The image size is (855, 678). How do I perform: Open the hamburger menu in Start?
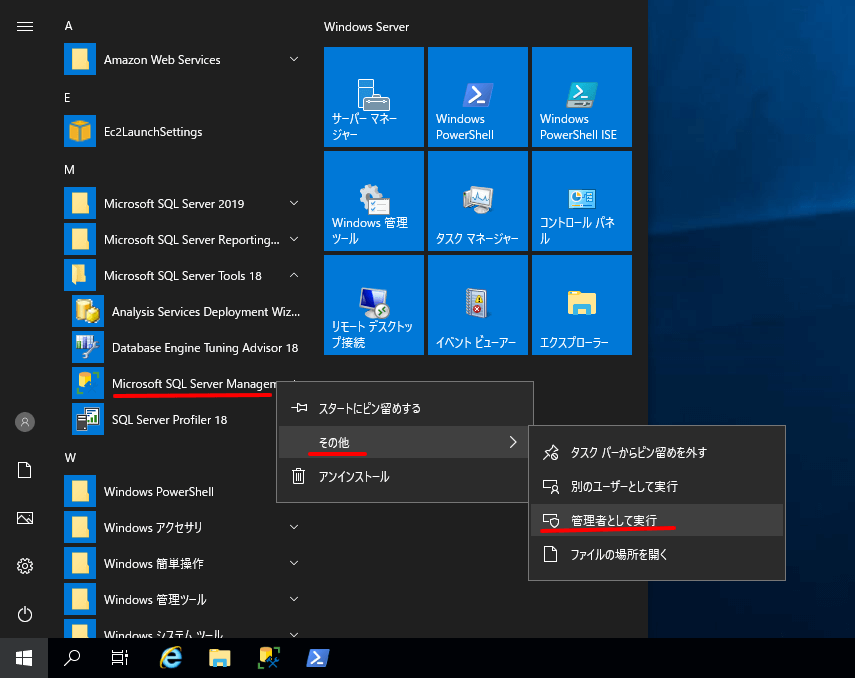[x=25, y=26]
